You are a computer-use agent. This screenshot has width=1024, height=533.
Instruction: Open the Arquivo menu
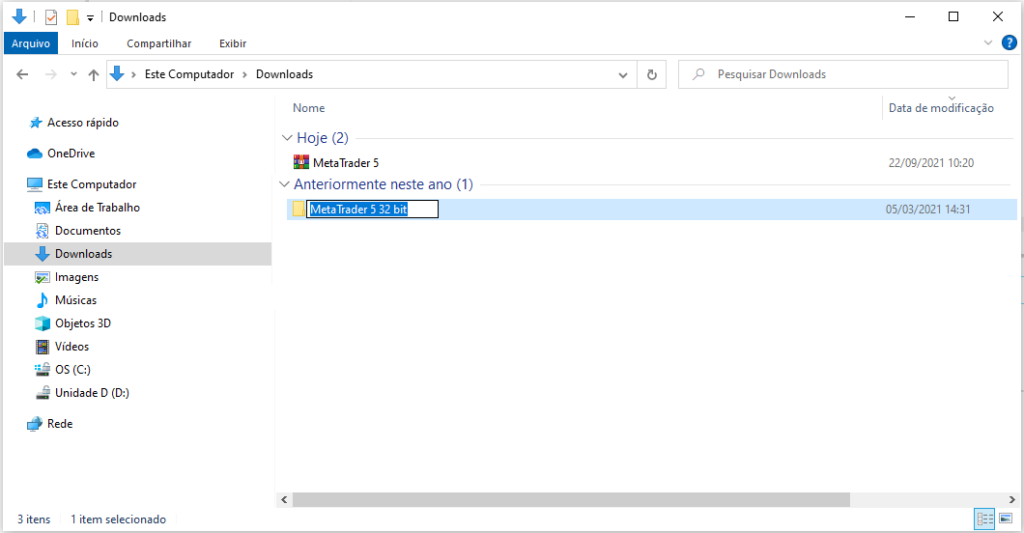30,43
